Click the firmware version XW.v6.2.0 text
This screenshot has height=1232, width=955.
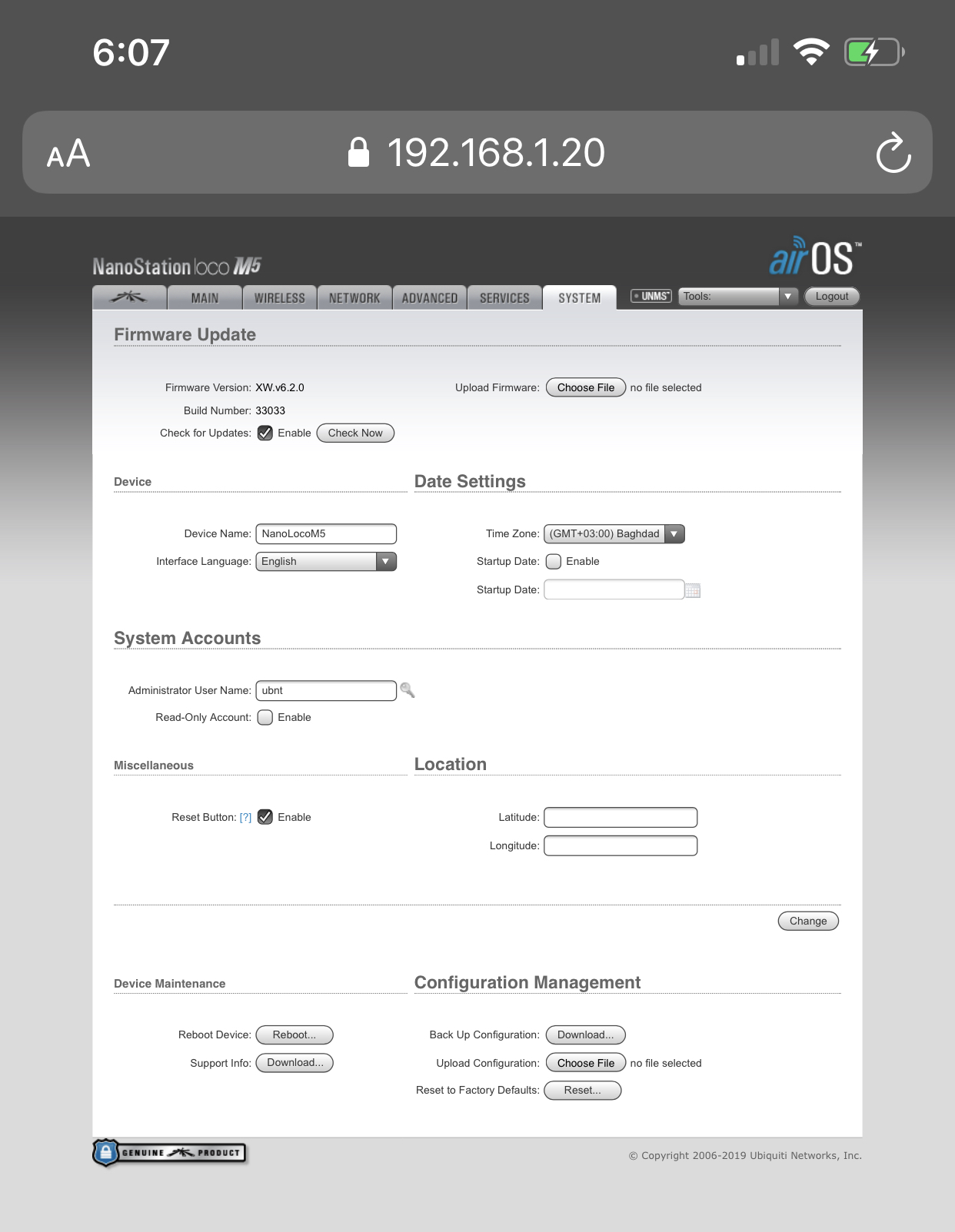click(x=280, y=387)
